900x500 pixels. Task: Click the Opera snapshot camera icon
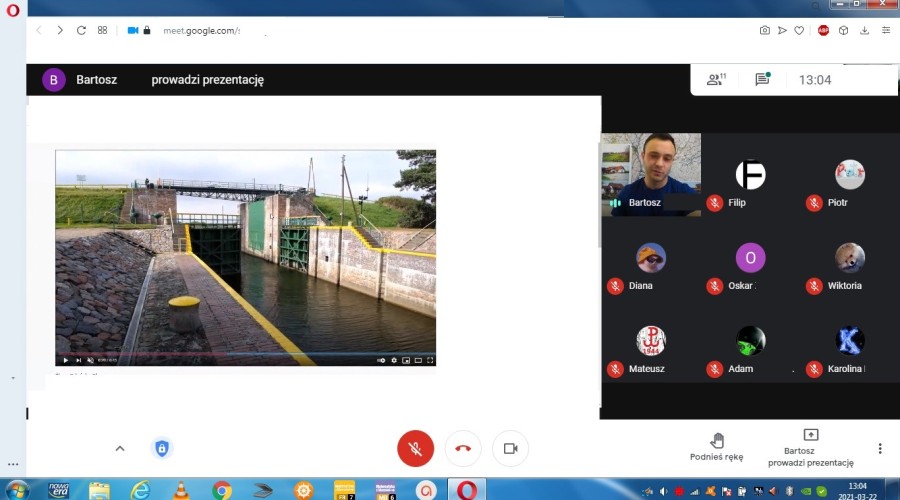[765, 30]
